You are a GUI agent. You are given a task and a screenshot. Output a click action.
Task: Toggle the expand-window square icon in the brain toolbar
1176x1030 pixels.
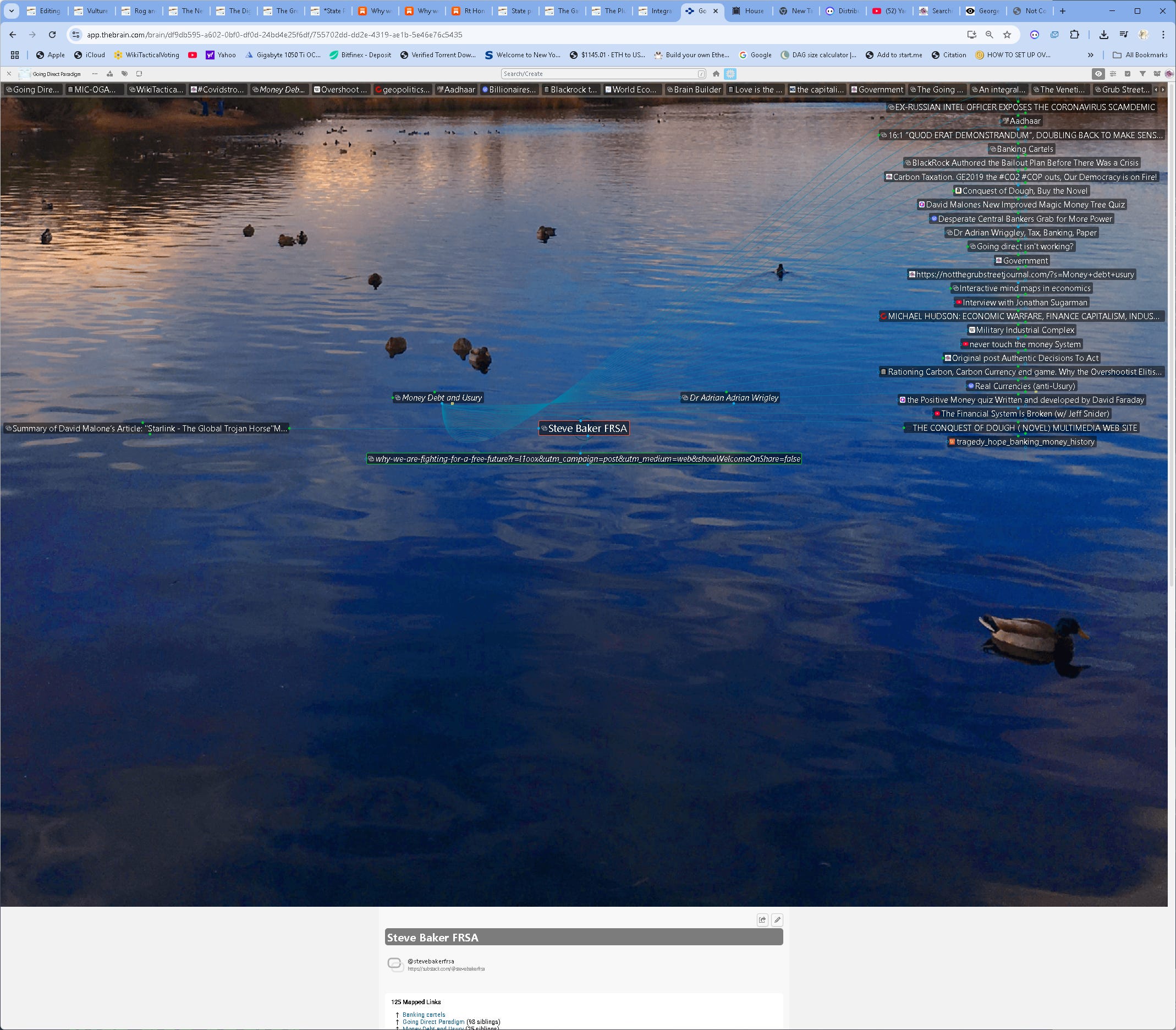[139, 74]
